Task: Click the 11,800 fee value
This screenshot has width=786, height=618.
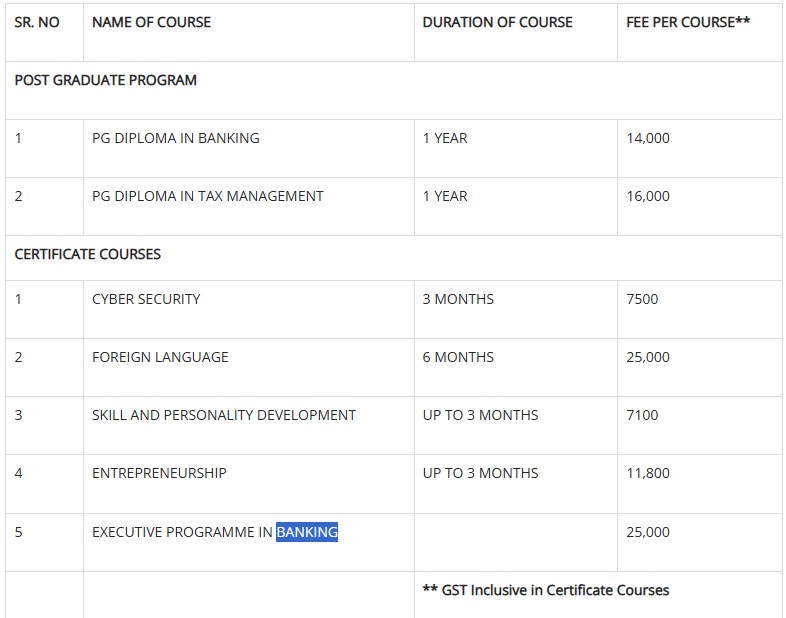Action: 648,473
